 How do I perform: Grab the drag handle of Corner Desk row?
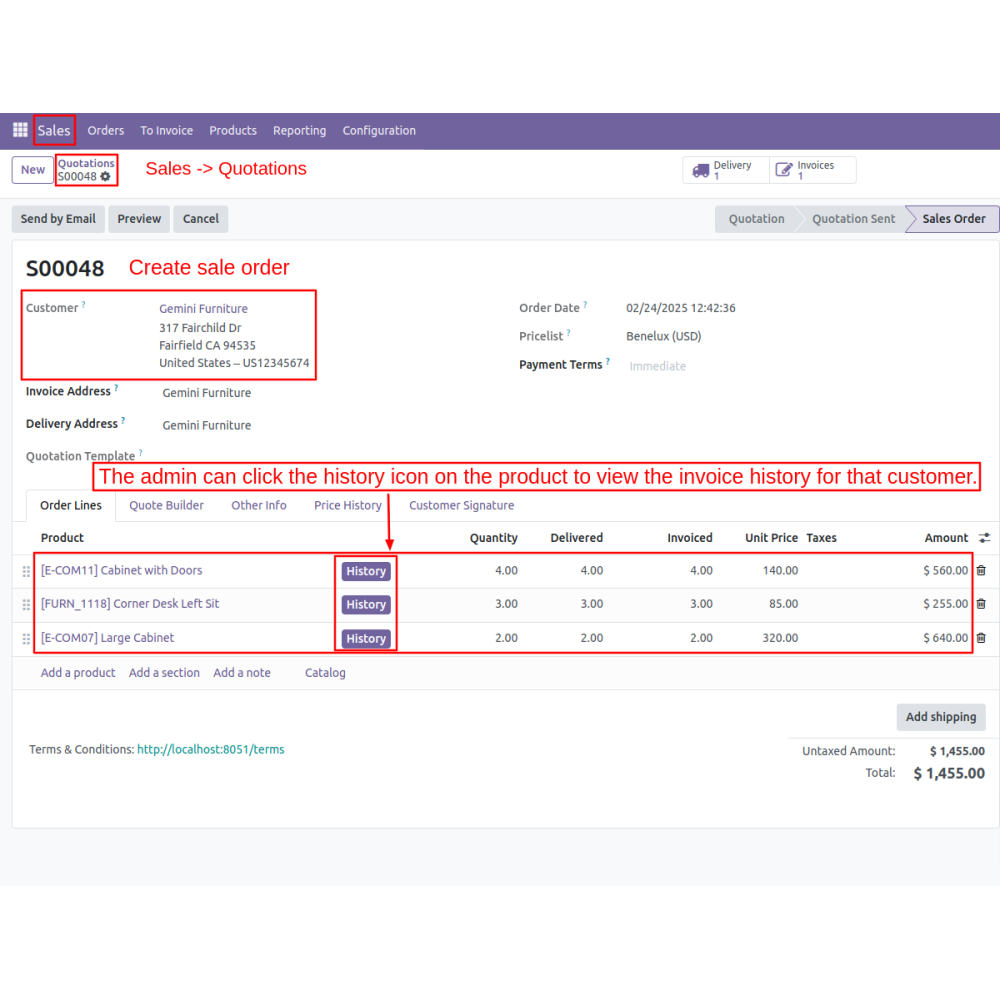(x=26, y=605)
